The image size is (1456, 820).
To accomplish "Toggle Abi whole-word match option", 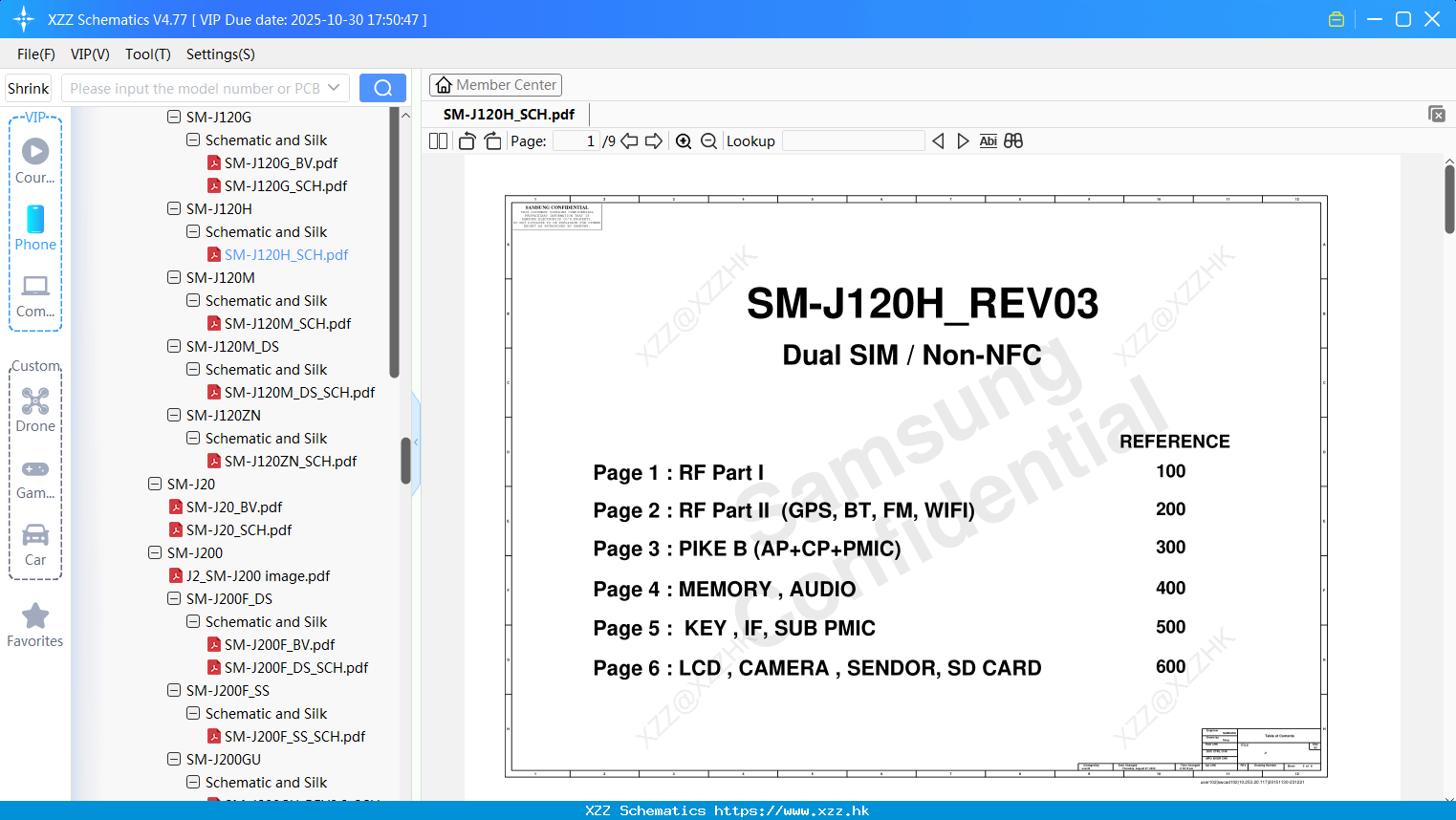I will click(x=989, y=140).
